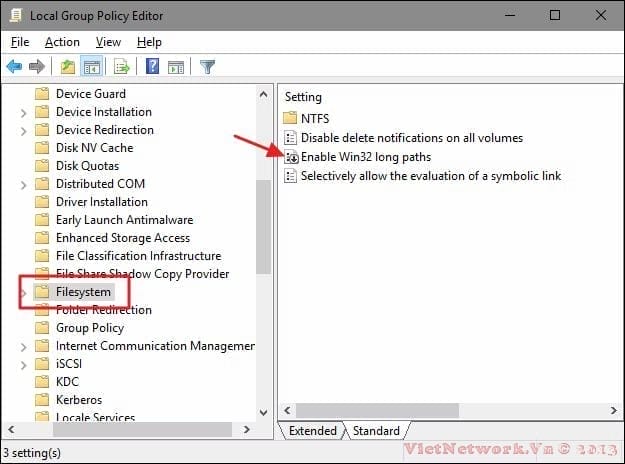This screenshot has height=464, width=625.
Task: Toggle Show/Hide Console Tree icon
Action: [x=92, y=67]
